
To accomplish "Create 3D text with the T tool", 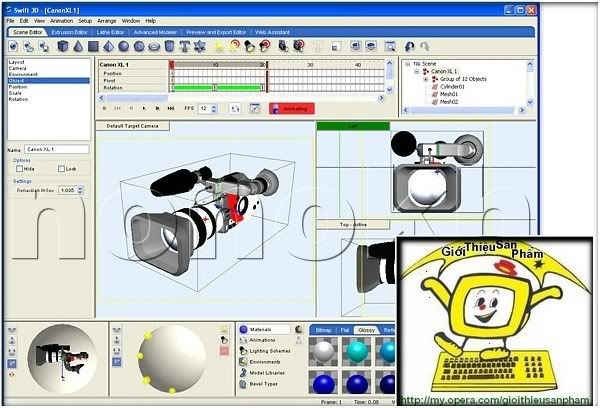I will (184, 46).
